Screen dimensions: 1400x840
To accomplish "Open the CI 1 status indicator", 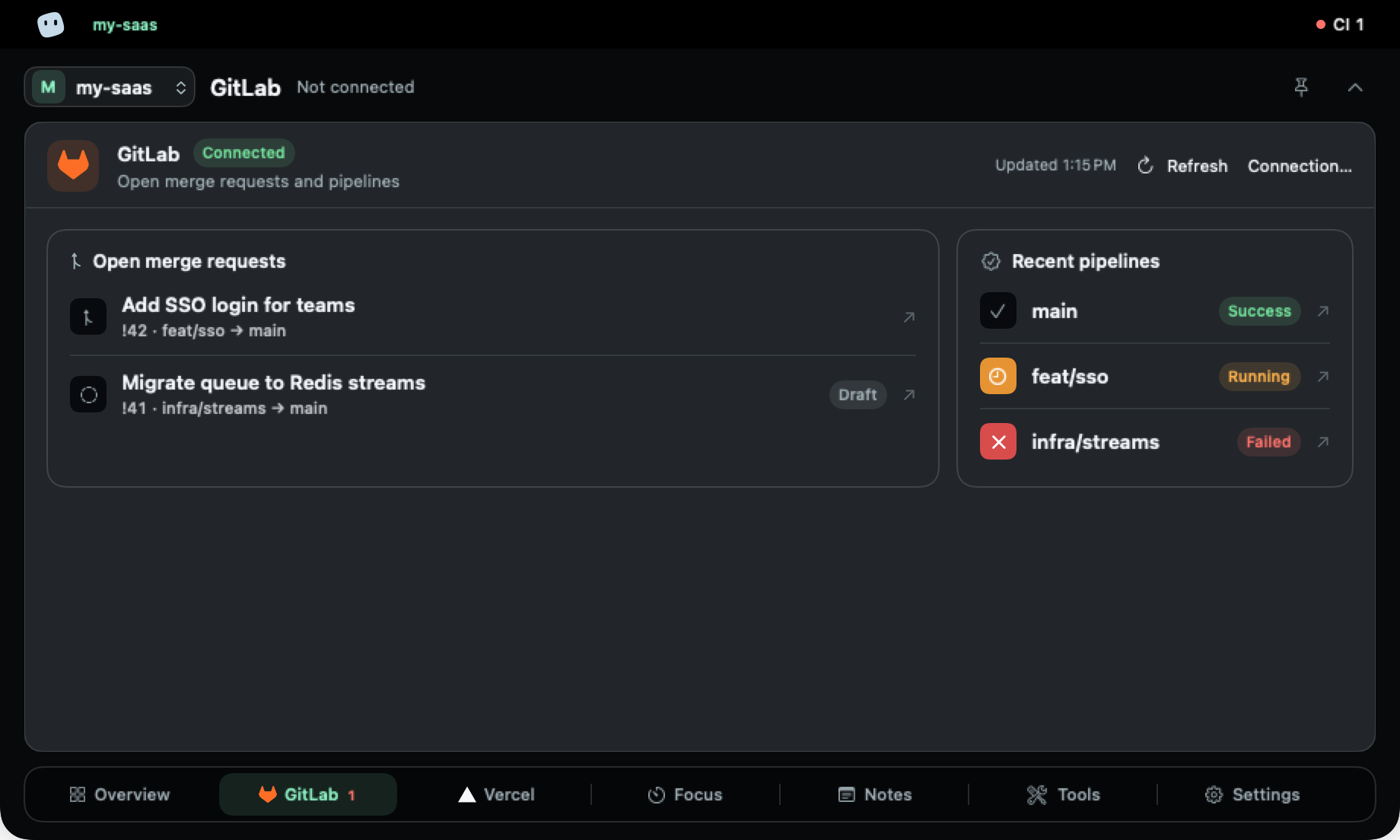I will (x=1340, y=24).
